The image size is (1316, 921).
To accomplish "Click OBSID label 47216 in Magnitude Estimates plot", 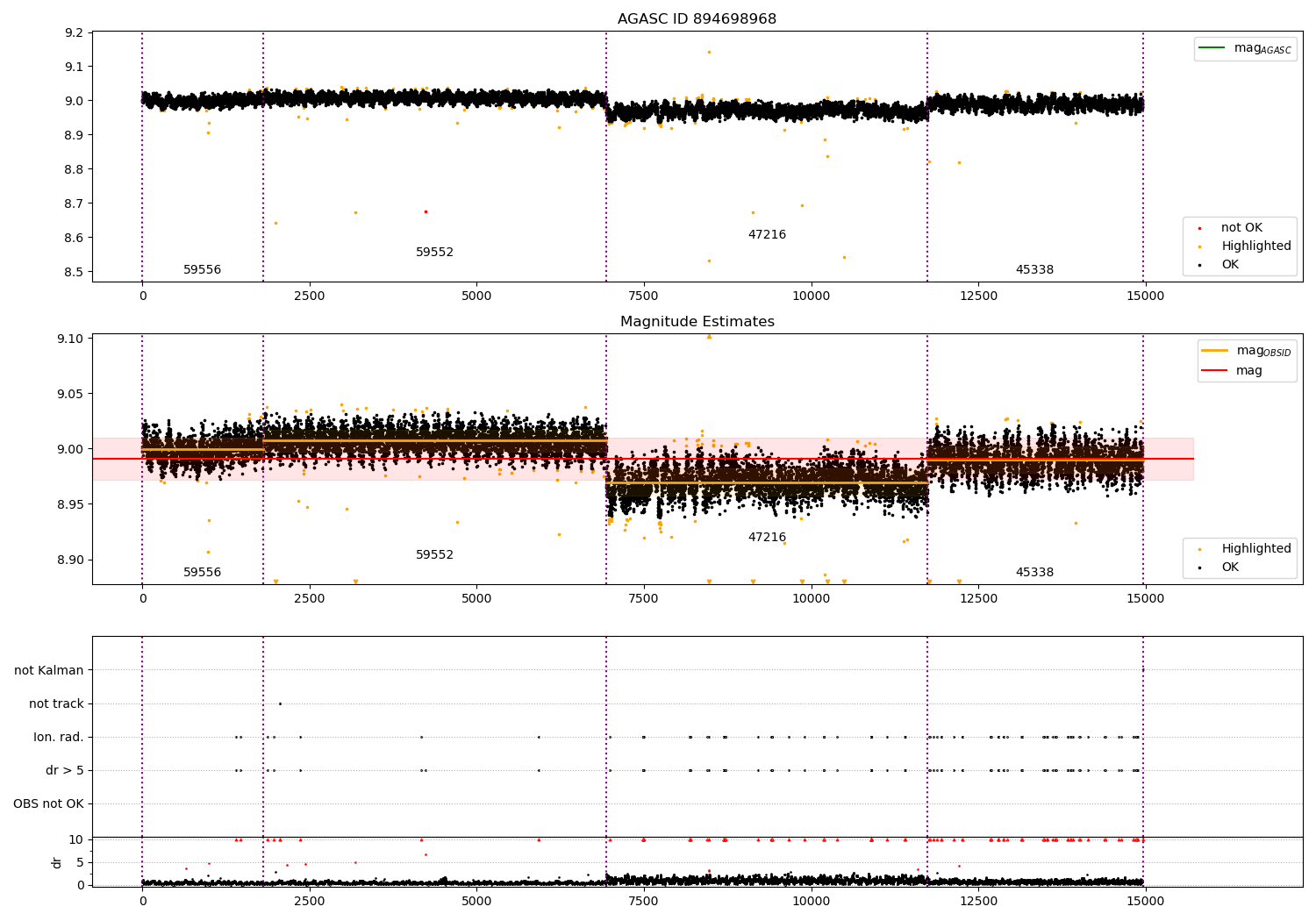I will coord(767,537).
